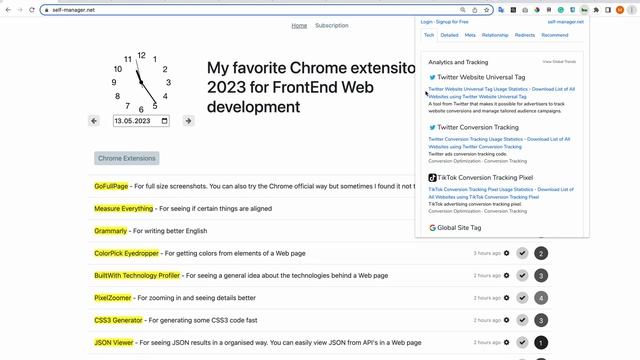640x360 pixels.
Task: Switch to the Relationship tab in BuiltWith popup
Action: tap(495, 35)
